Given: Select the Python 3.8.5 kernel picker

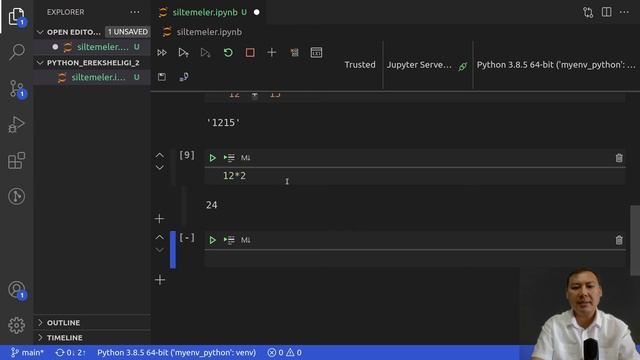Looking at the screenshot, I should click(556, 65).
